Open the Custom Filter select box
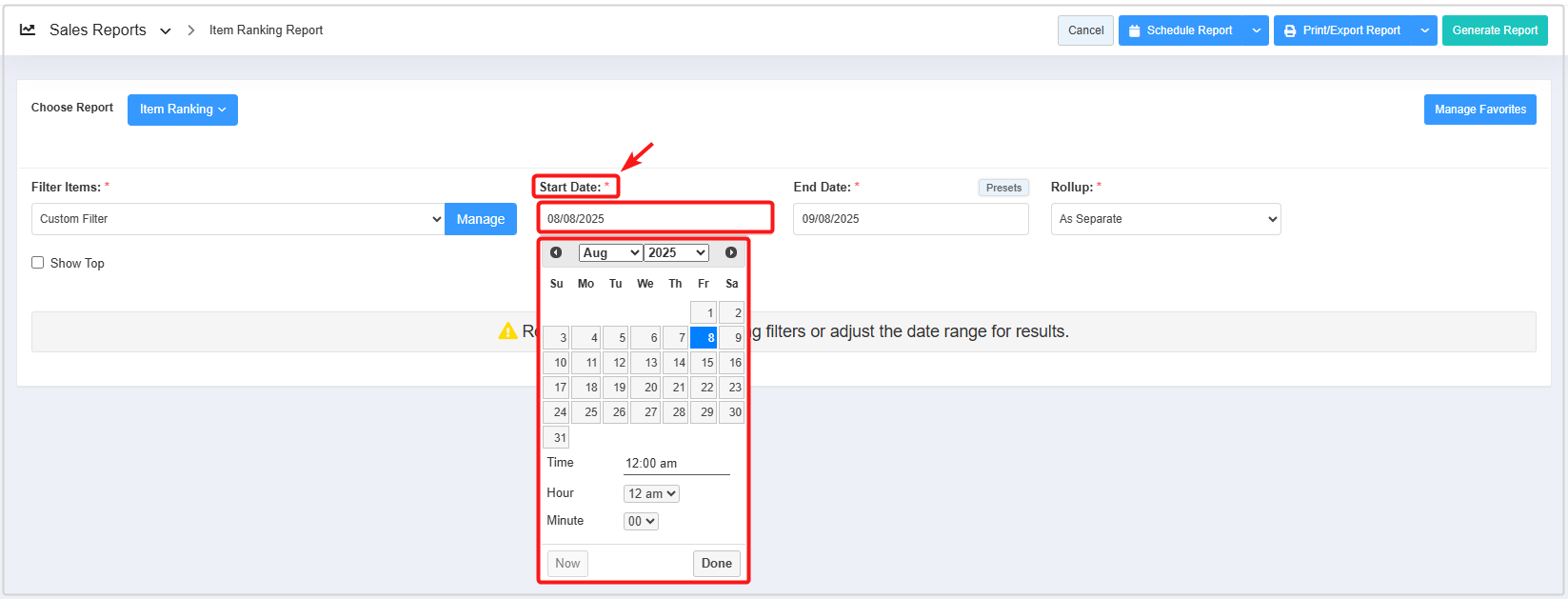Viewport: 1568px width, 599px height. [238, 219]
